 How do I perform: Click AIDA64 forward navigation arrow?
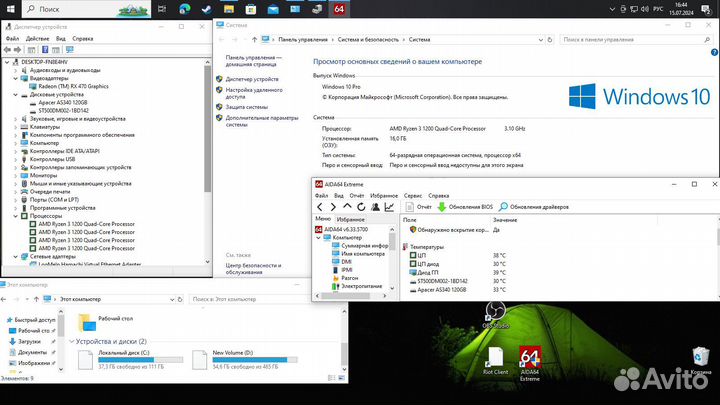(333, 207)
